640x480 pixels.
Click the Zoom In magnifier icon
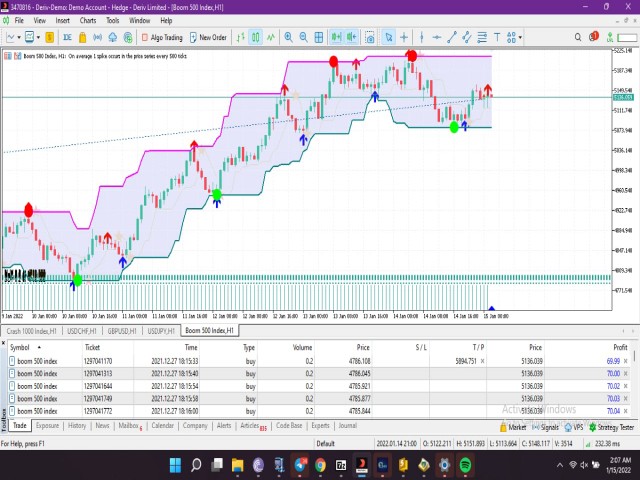(x=289, y=38)
